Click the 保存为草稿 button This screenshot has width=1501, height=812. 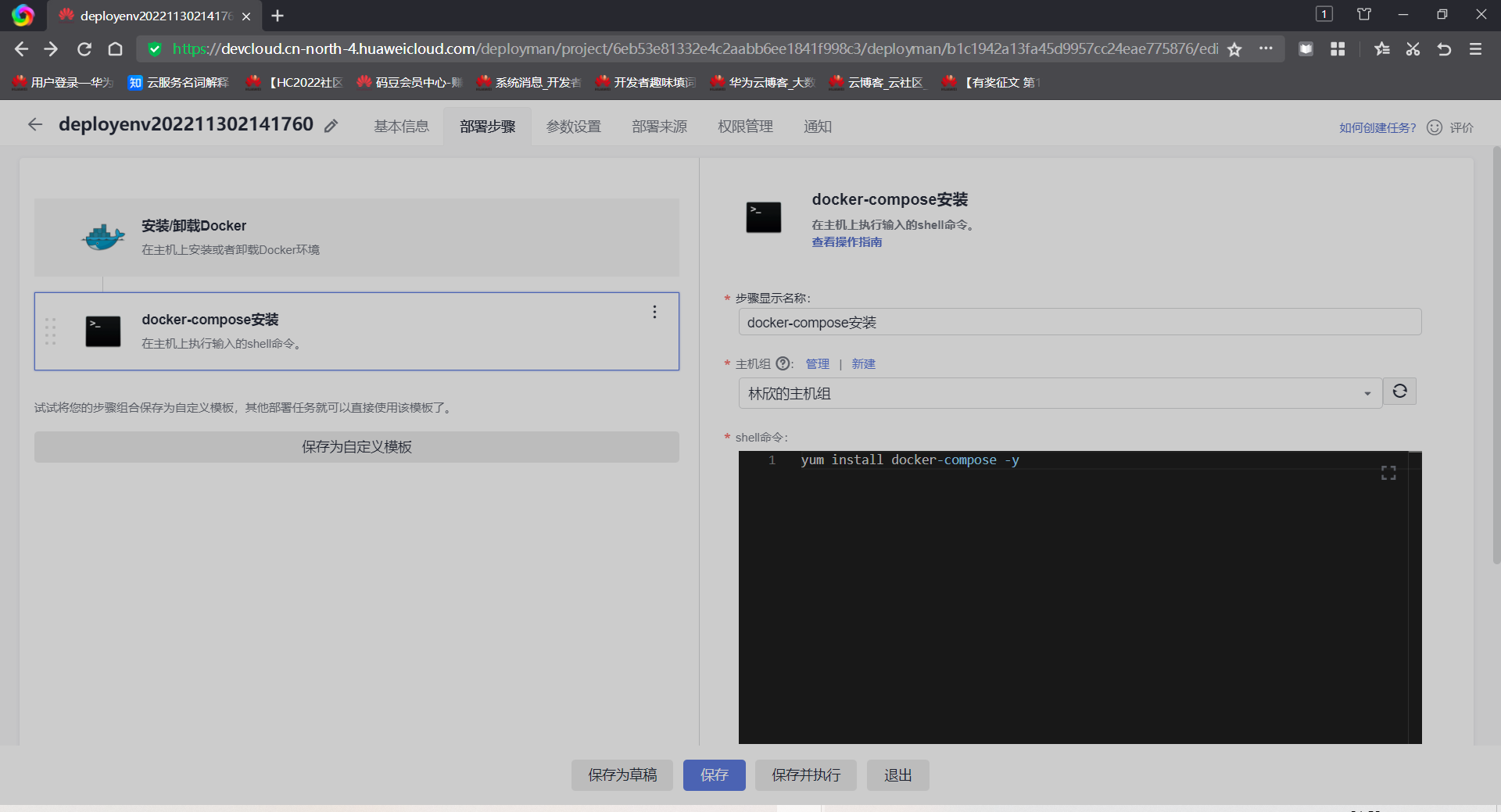point(622,775)
